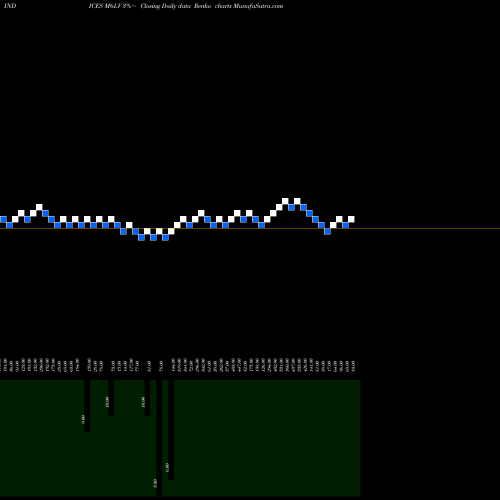Click the 5.00 volume bar label

click(155, 483)
